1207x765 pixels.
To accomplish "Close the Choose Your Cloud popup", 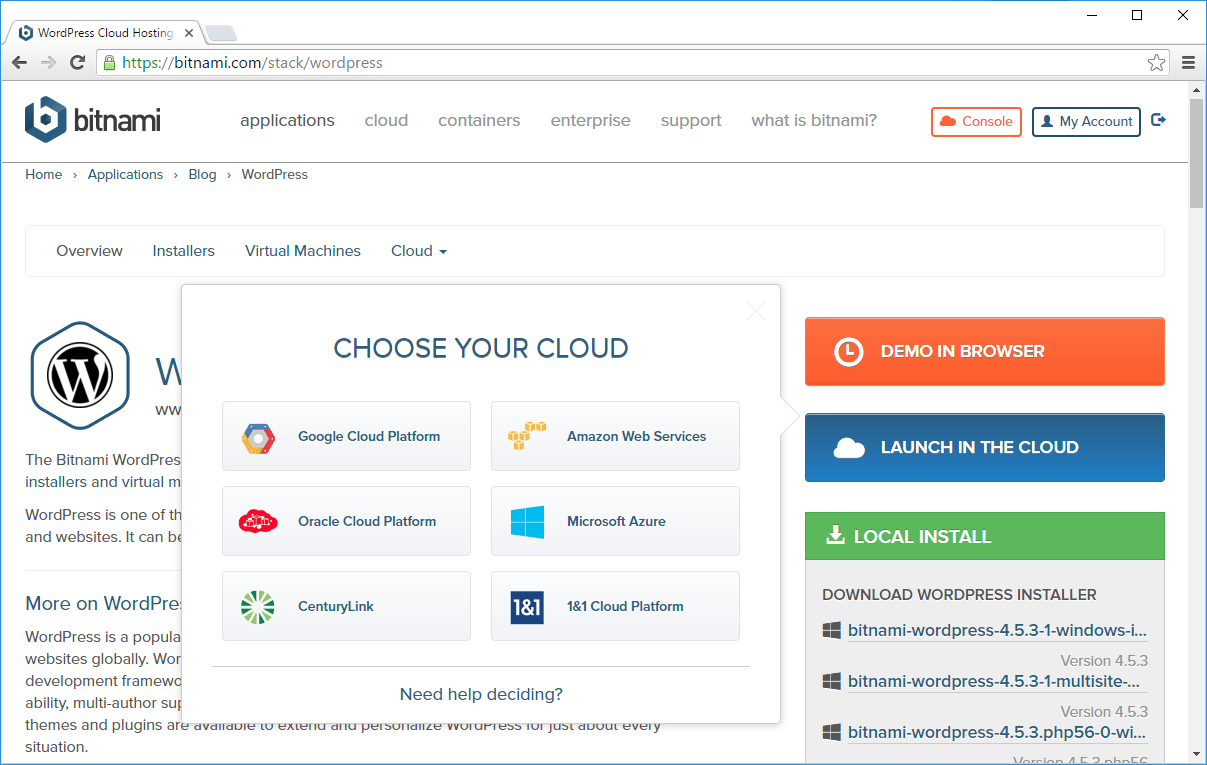I will [x=756, y=311].
